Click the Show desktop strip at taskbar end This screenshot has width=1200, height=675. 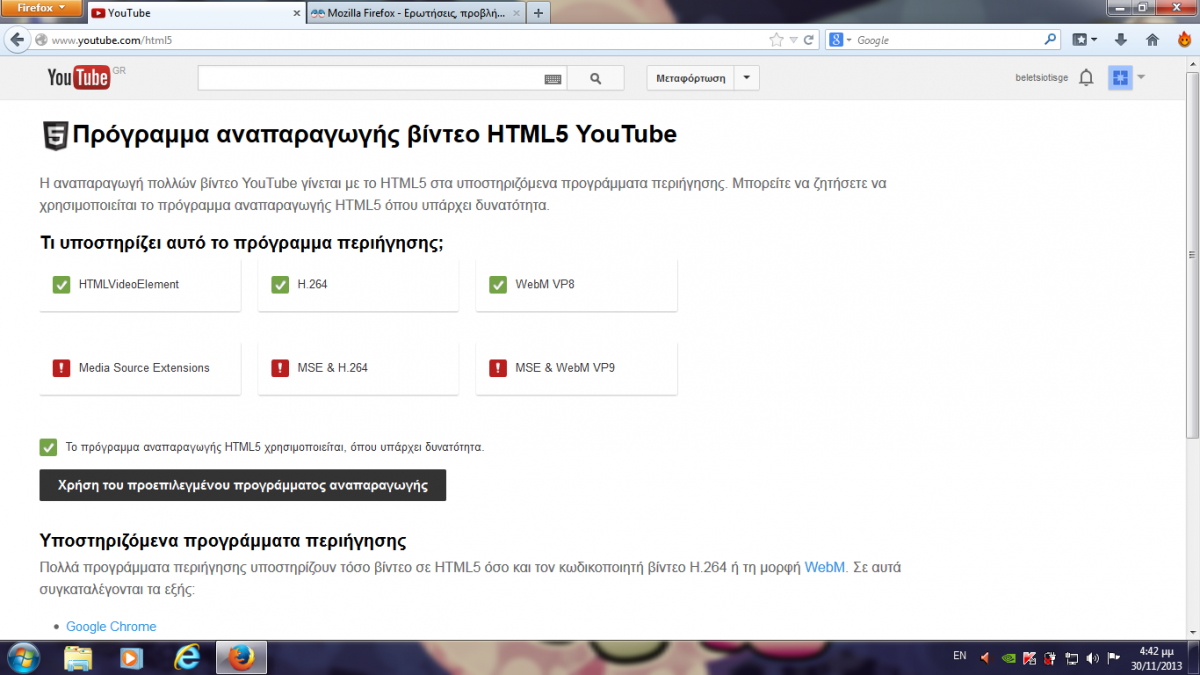tap(1193, 657)
